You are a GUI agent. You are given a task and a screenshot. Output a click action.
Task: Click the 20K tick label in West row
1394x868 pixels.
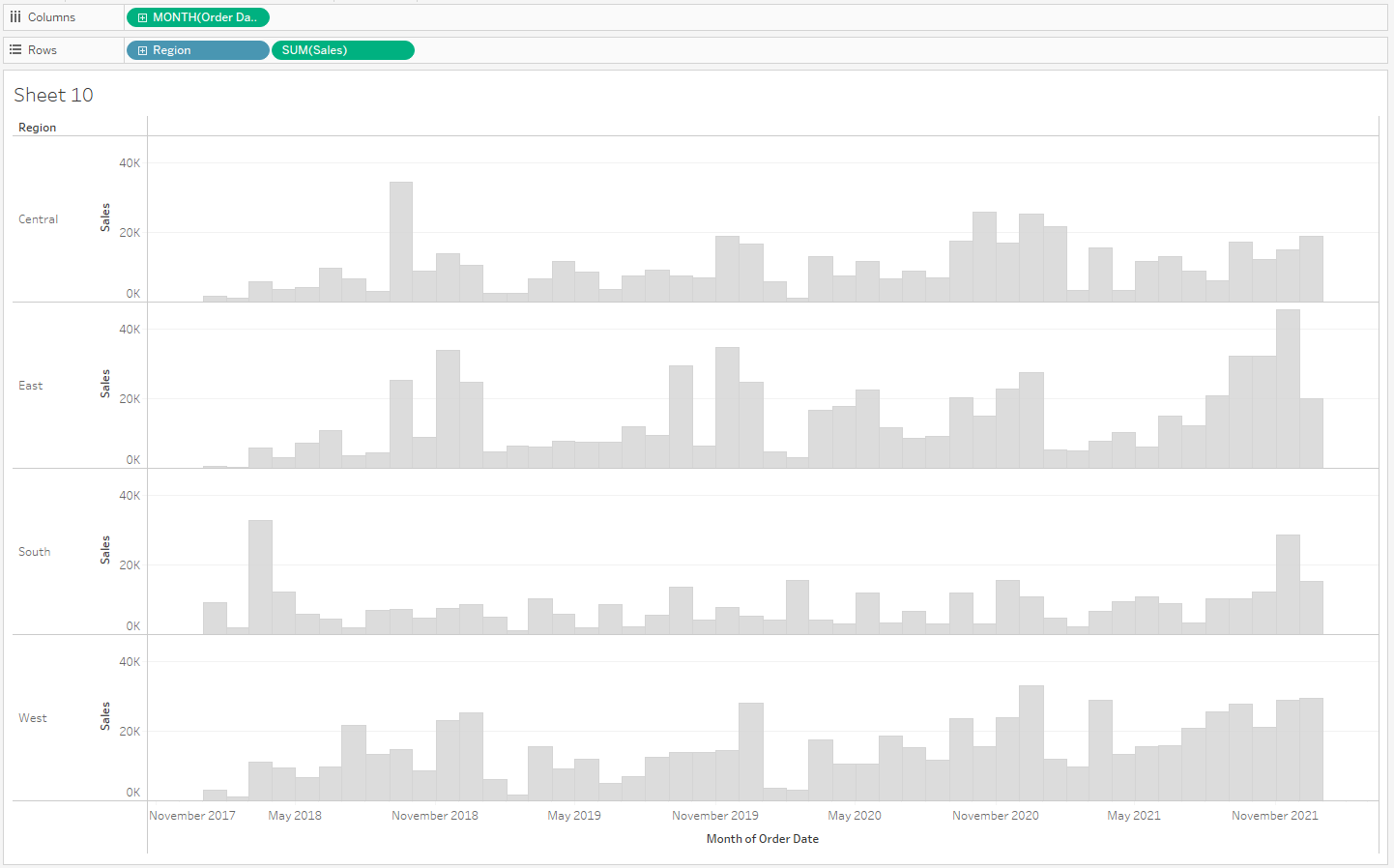[130, 732]
